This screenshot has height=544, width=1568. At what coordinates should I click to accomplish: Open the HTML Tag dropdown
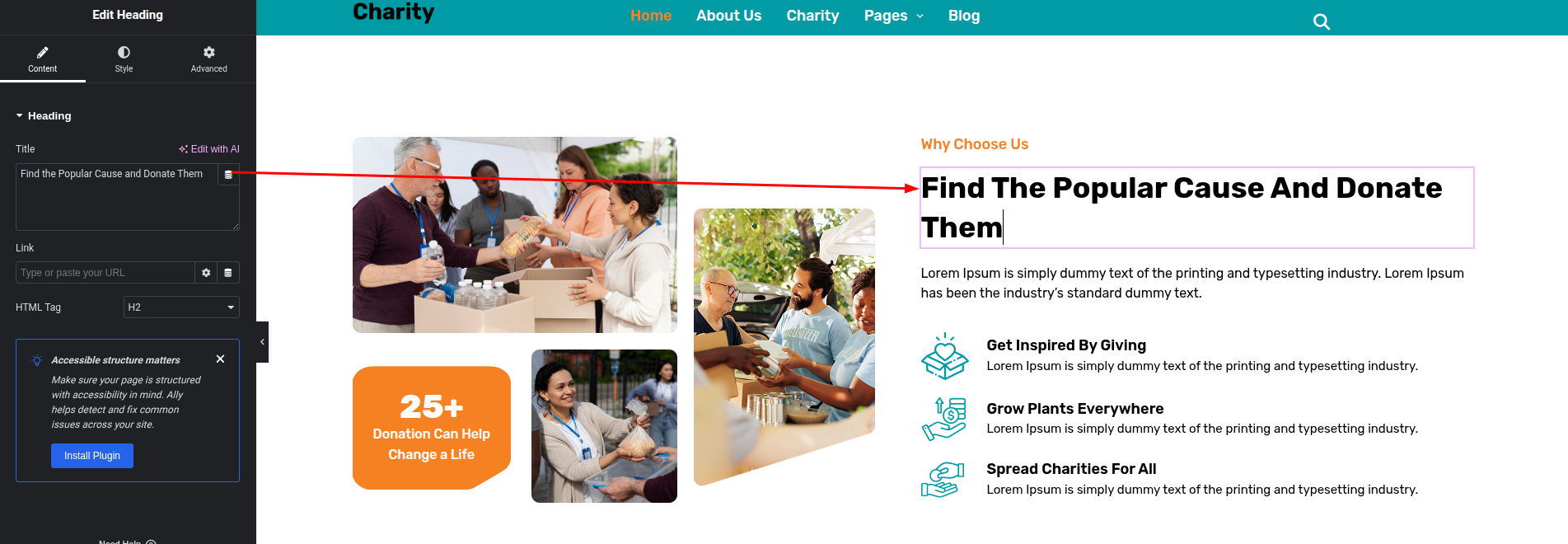coord(181,307)
